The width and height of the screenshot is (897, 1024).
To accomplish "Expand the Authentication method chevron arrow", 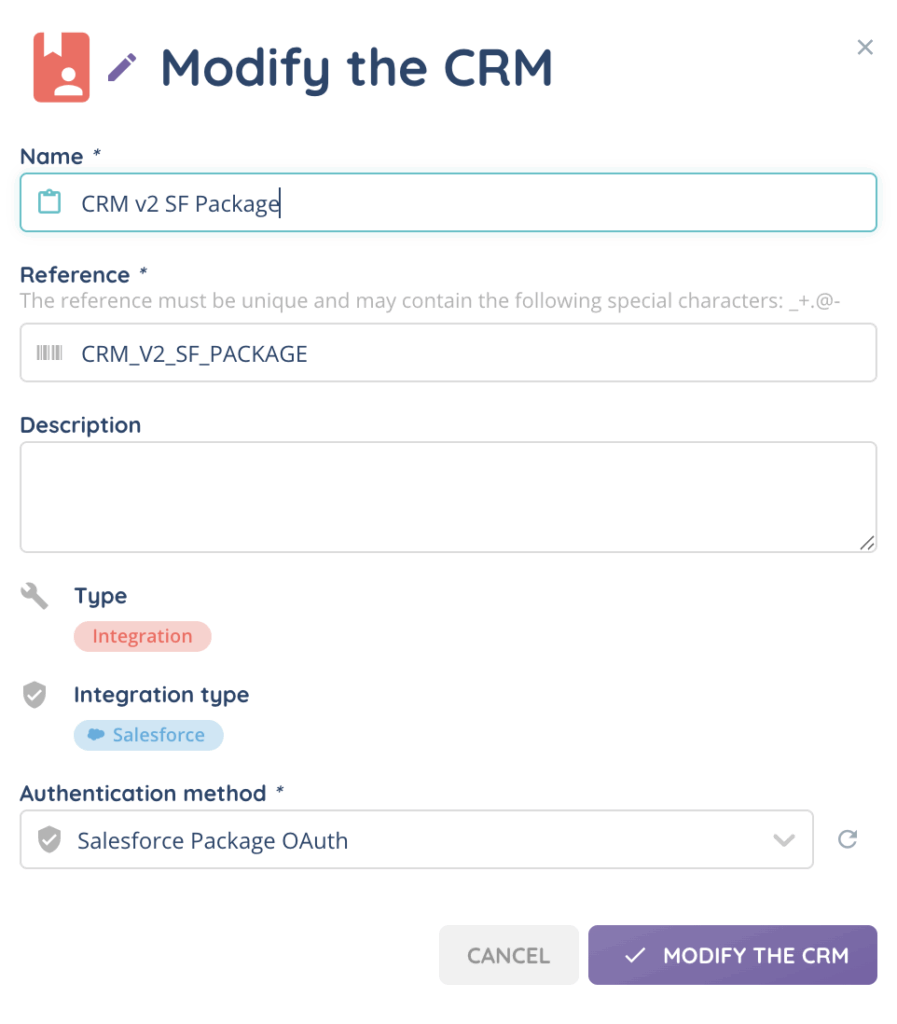I will pos(784,840).
